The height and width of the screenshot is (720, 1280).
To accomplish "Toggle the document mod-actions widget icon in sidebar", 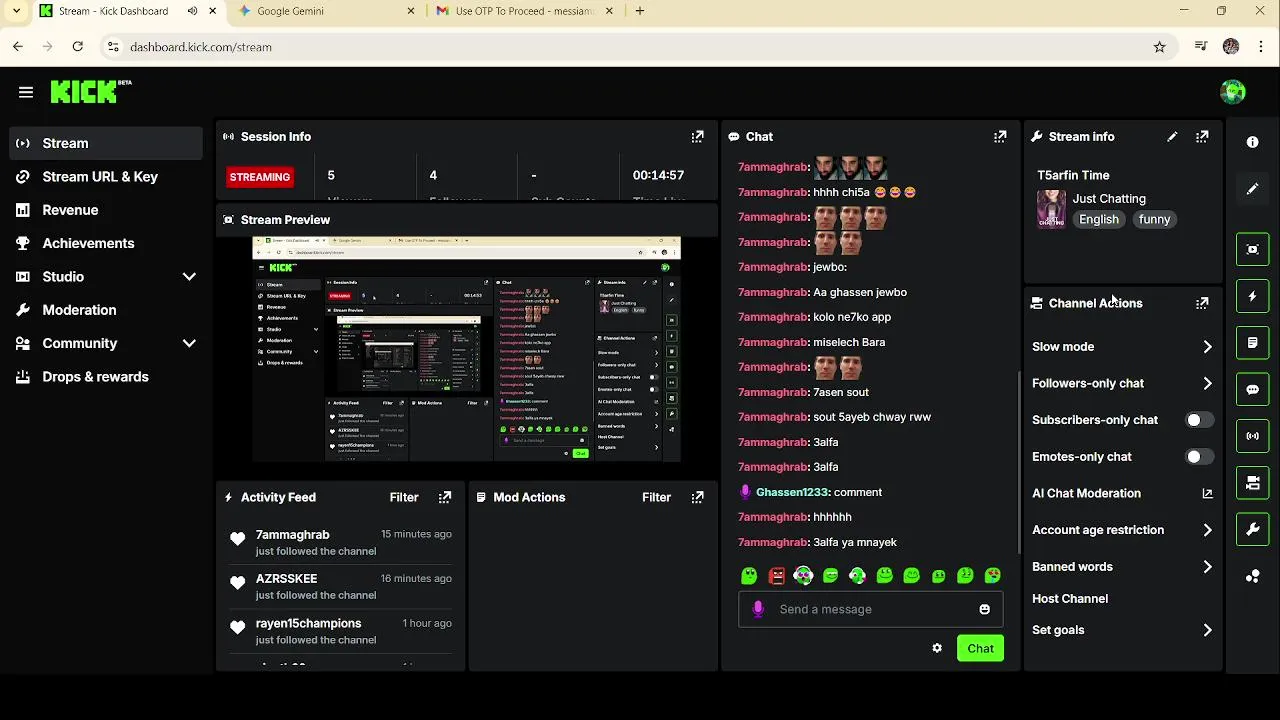I will pos(1253,343).
